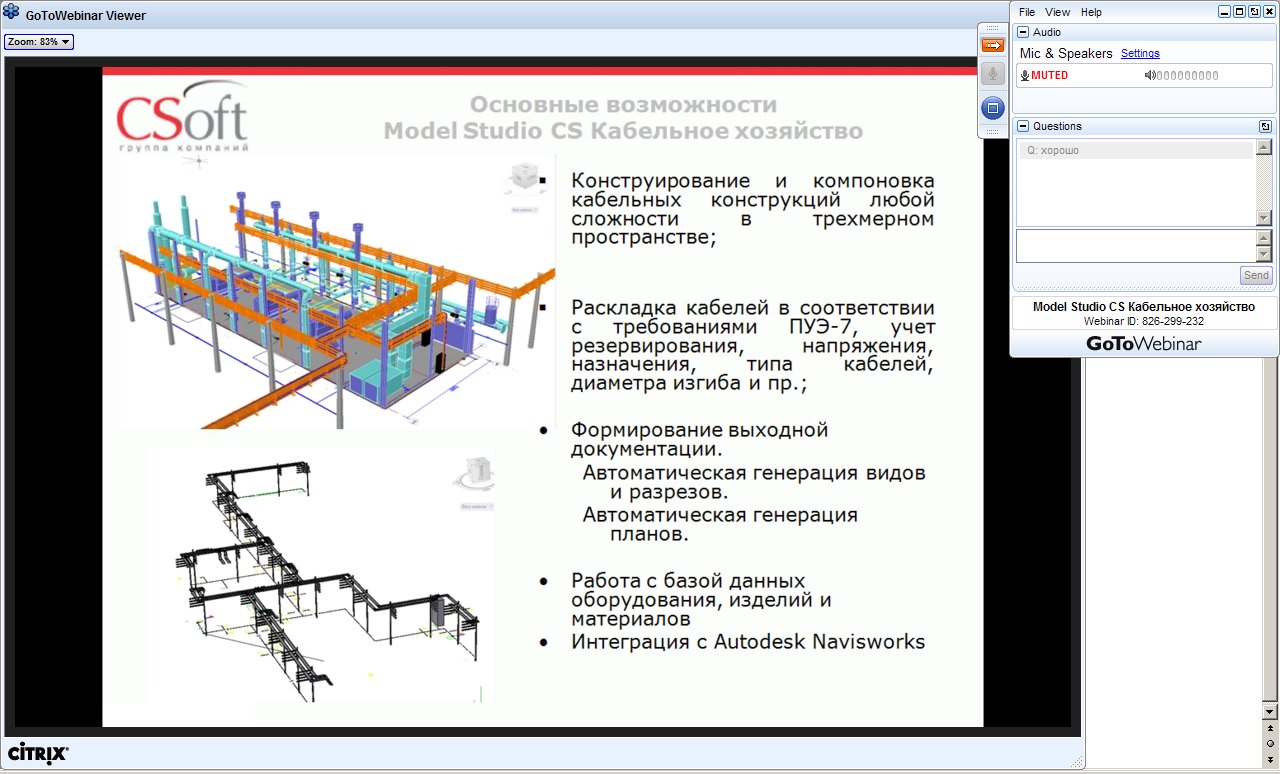Click the 'Mic & Speakers' label
This screenshot has height=774, width=1280.
click(1066, 54)
